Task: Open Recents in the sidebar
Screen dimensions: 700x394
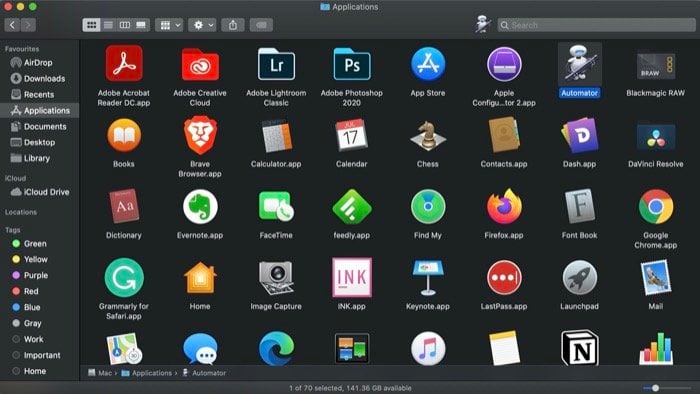Action: 39,95
